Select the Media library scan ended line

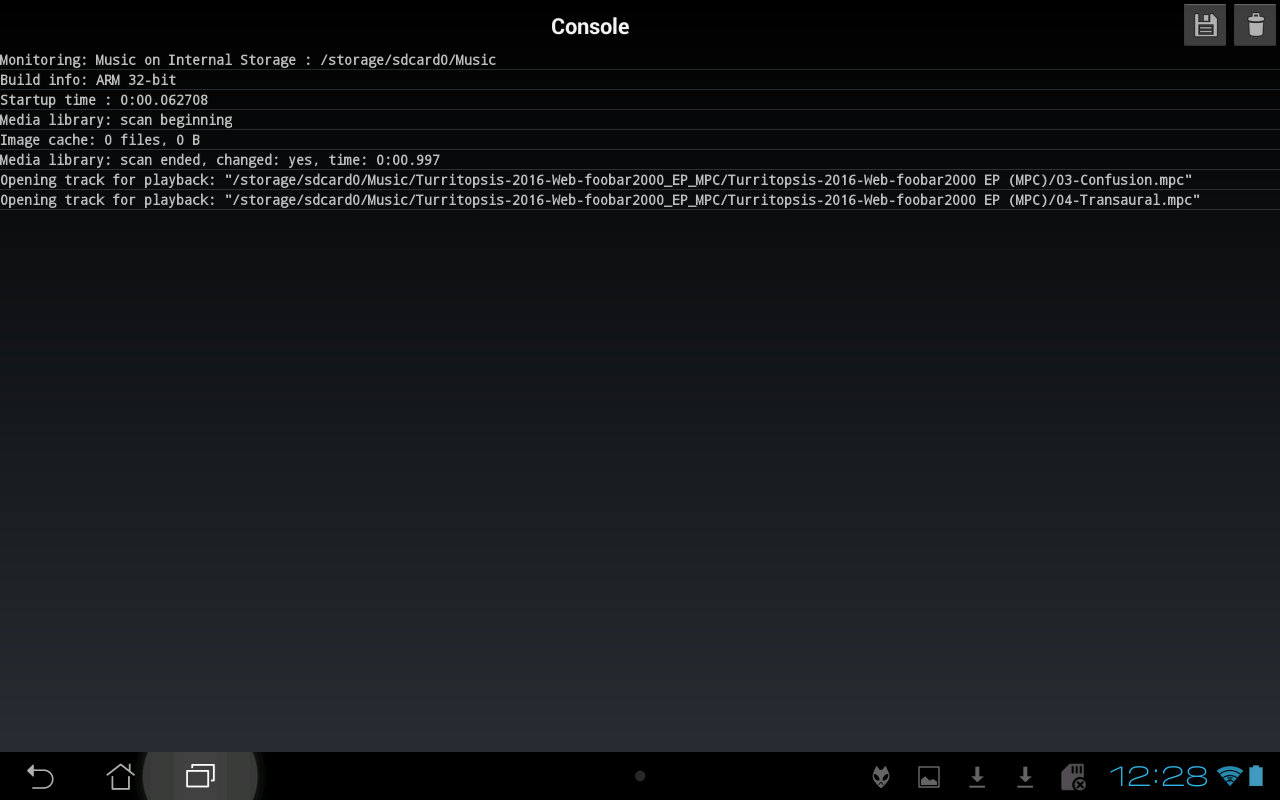pos(219,160)
